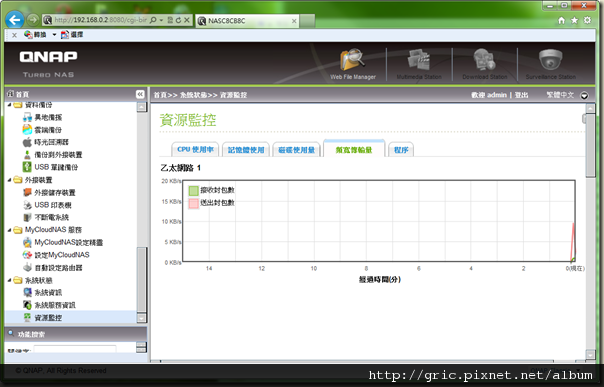Screen dimensions: 604x387
Task: Open the Time Machine apple icon item
Action: 45,142
